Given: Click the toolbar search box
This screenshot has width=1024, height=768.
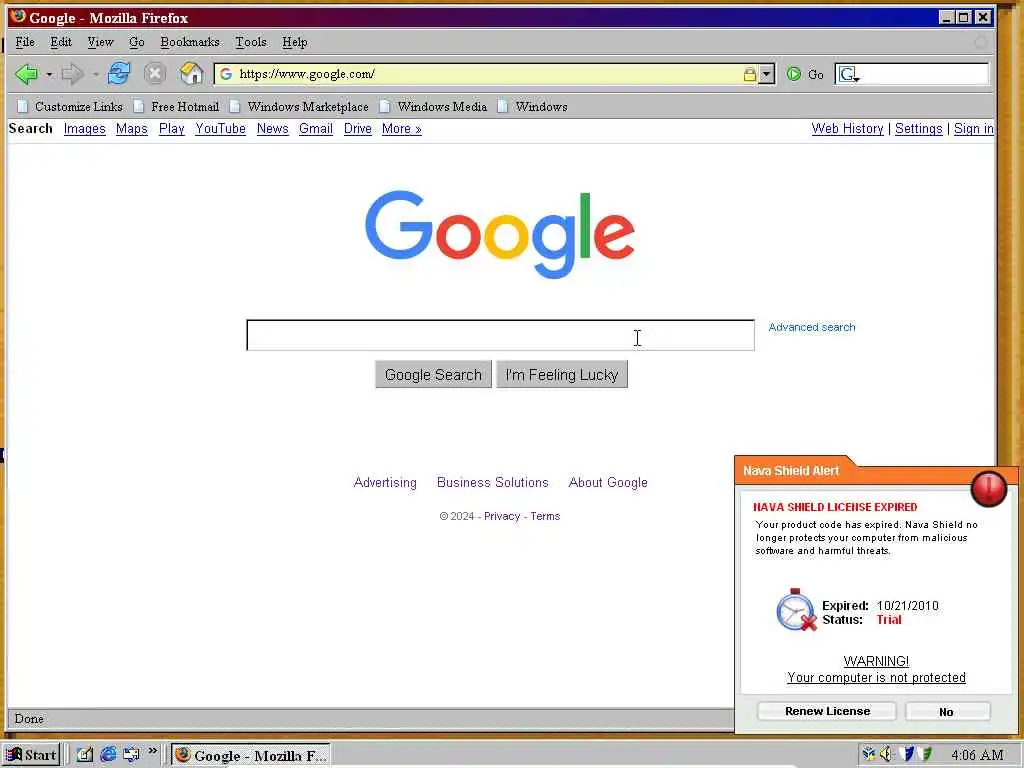Looking at the screenshot, I should point(912,74).
